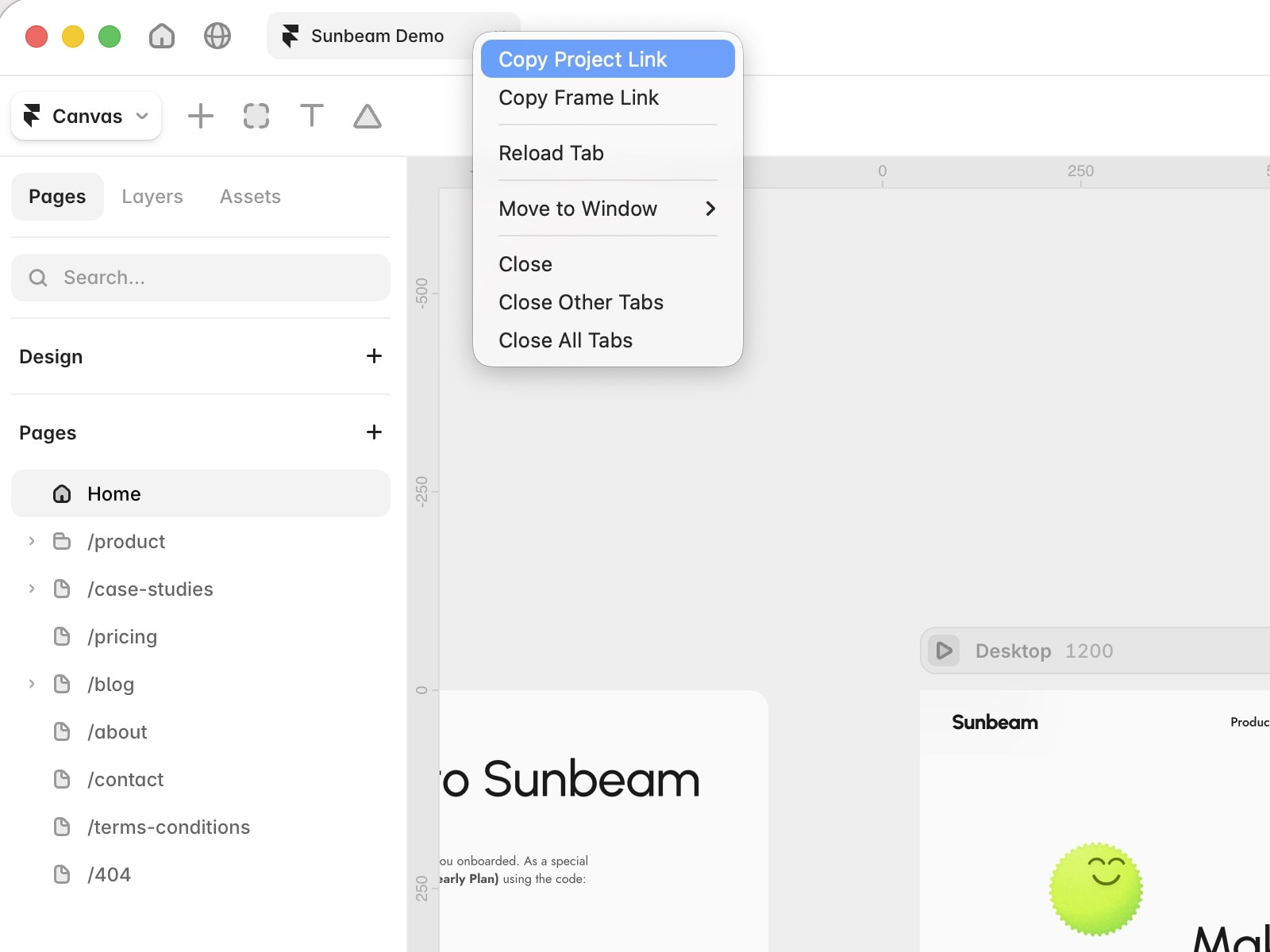Open Move to Window submenu
This screenshot has width=1270, height=952.
(x=607, y=209)
